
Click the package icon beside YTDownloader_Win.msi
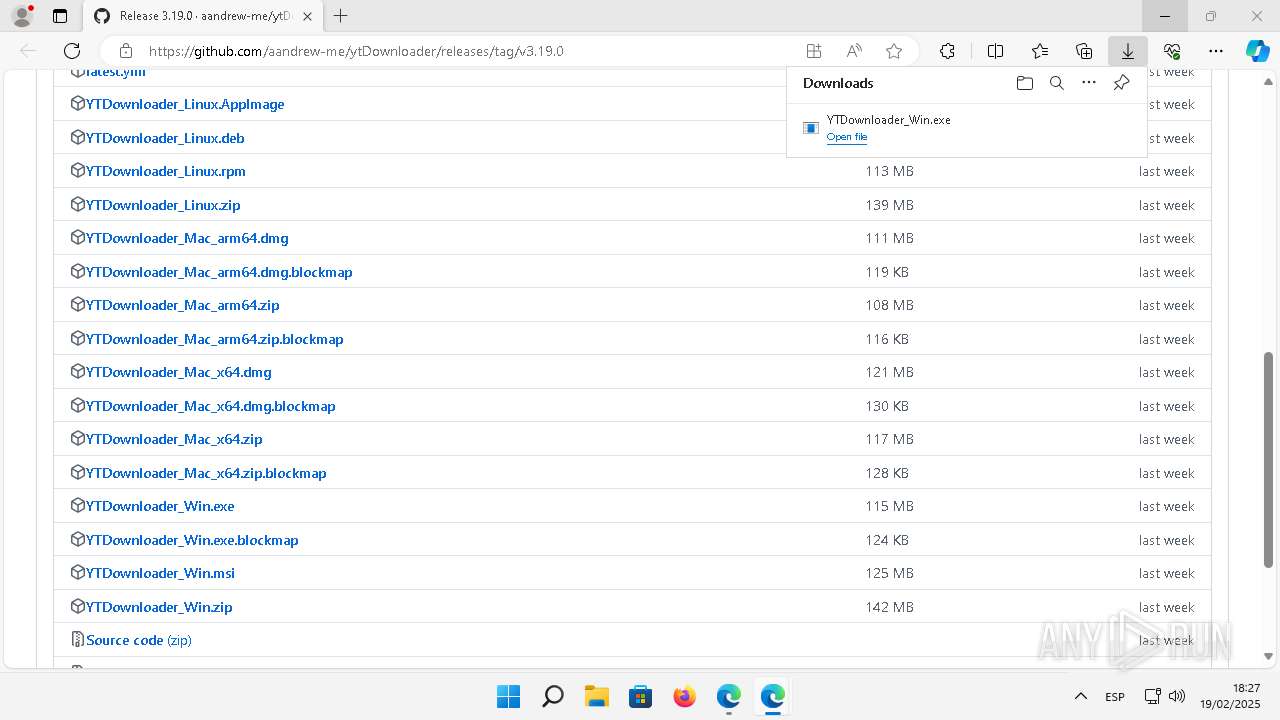coord(78,573)
